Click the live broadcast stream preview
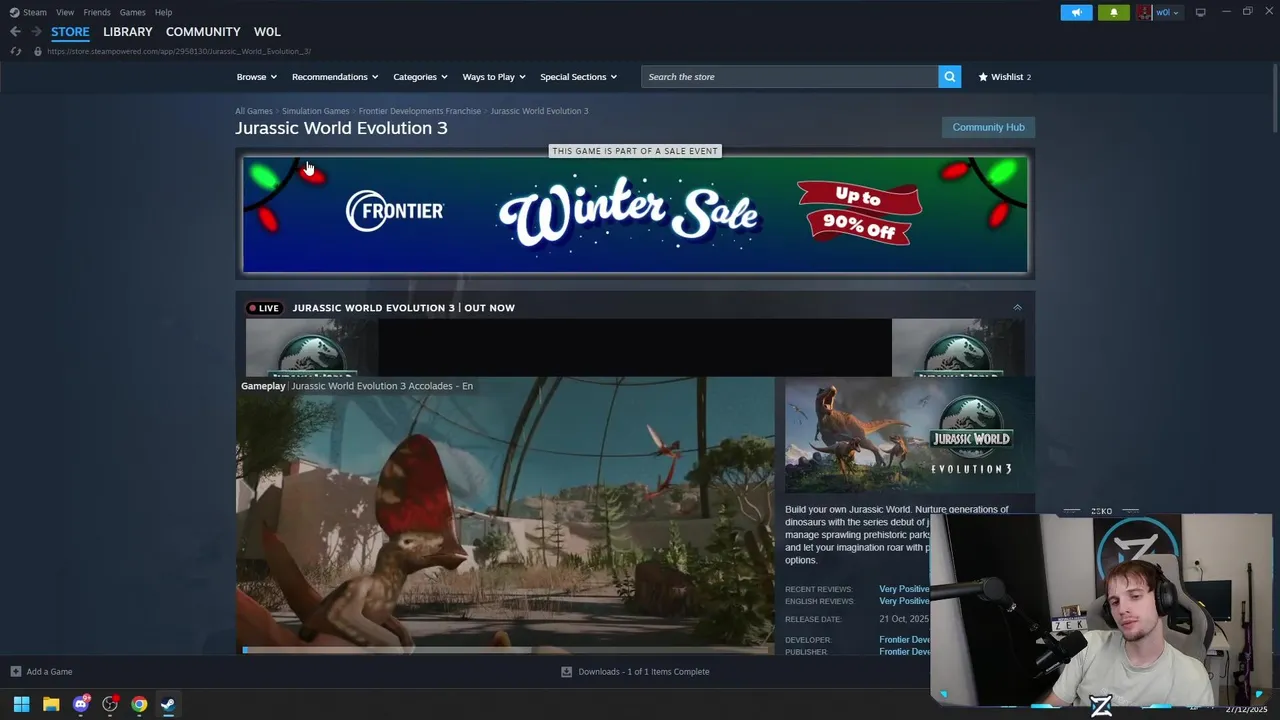This screenshot has height=720, width=1280. [635, 348]
